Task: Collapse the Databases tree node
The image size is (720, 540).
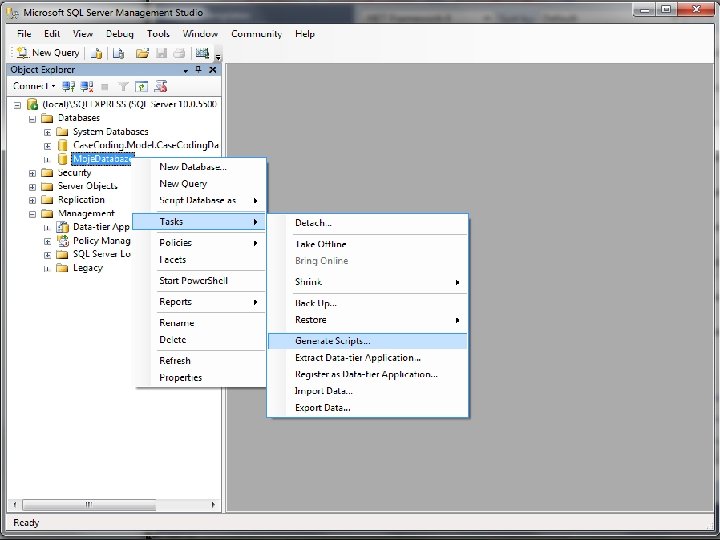Action: coord(32,119)
